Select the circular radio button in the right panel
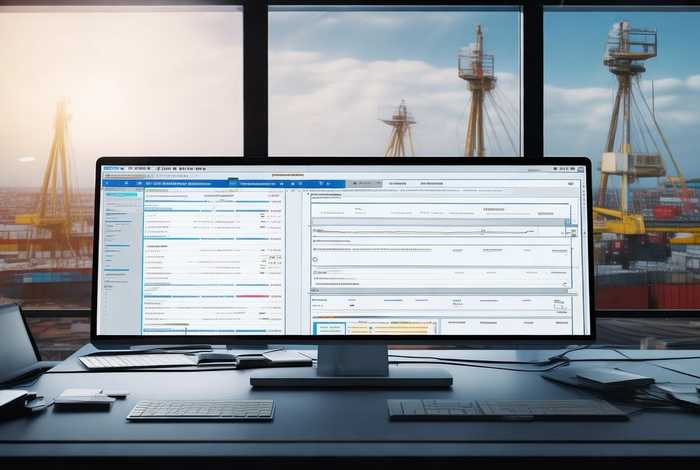This screenshot has width=700, height=470. (x=315, y=259)
